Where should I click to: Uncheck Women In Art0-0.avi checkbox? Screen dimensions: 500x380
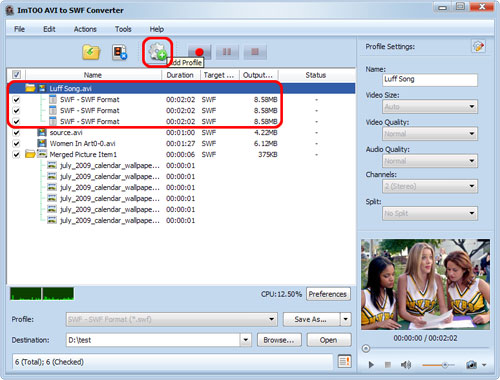(16, 143)
